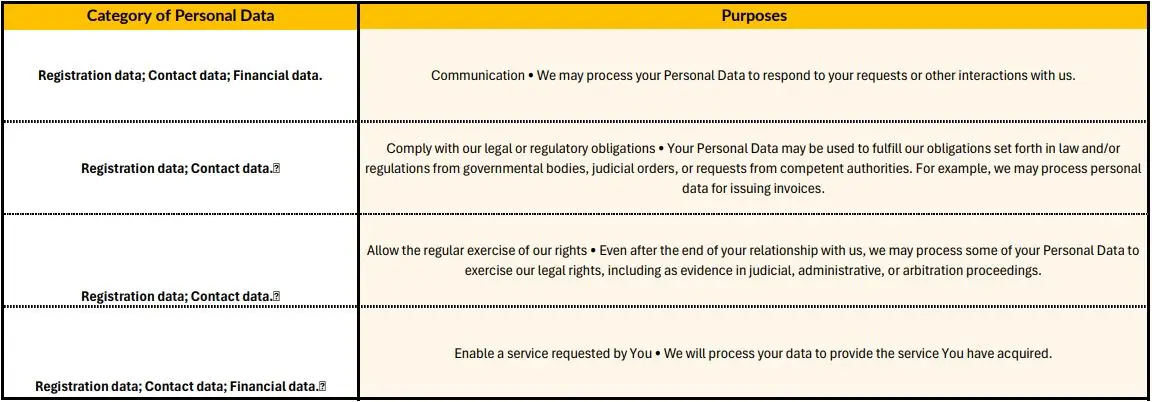Screen dimensions: 1152x402
Task: Select the 'Purposes' column header
Action: pos(753,16)
